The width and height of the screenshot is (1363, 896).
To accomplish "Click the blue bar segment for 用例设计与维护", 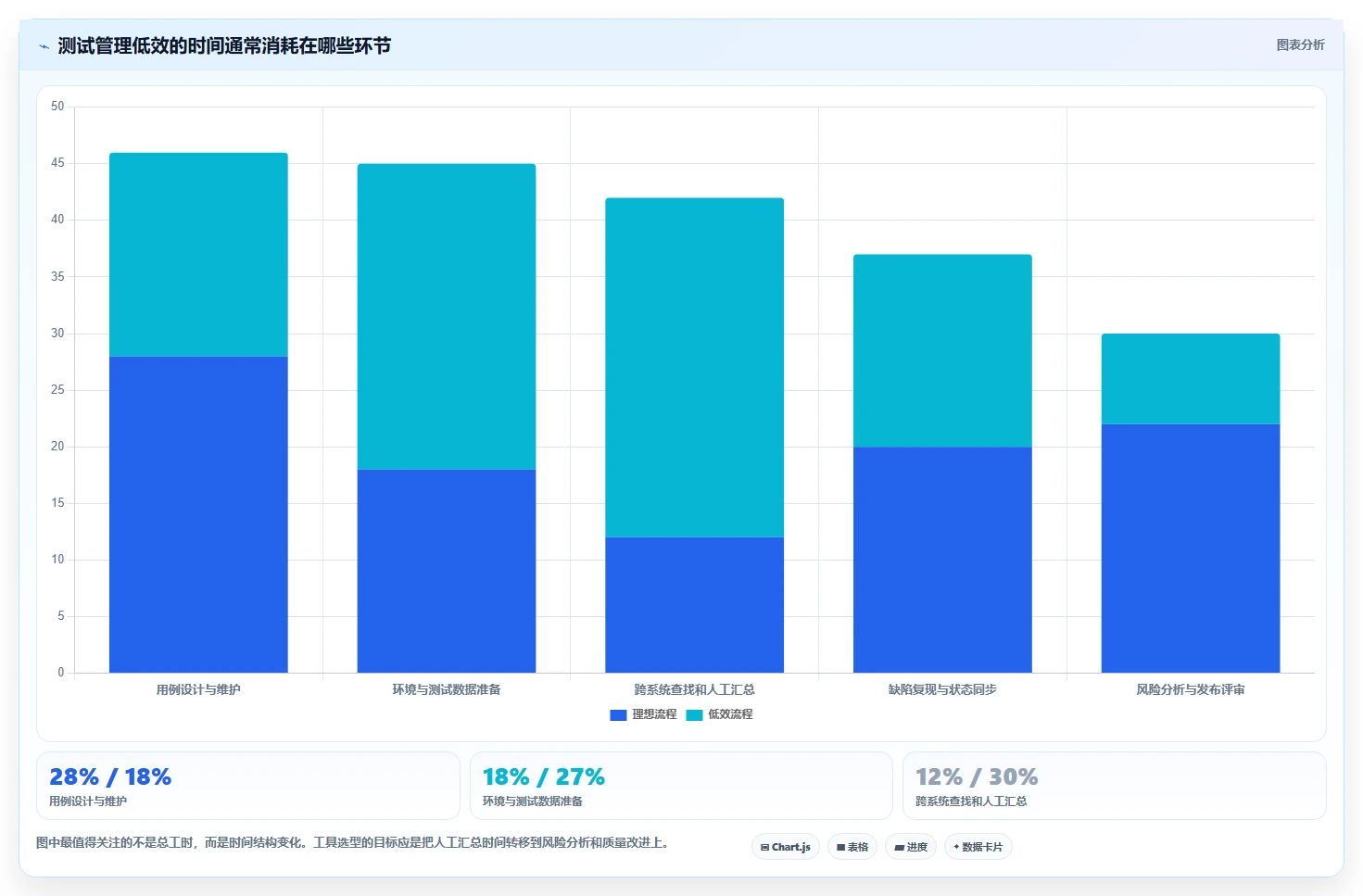I will [198, 514].
